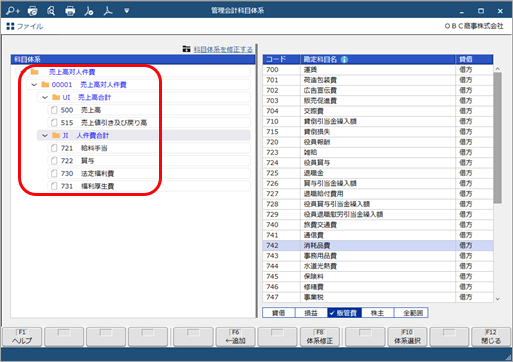Click the scroll down arrow of account list
513x362 pixels.
pyautogui.click(x=498, y=299)
